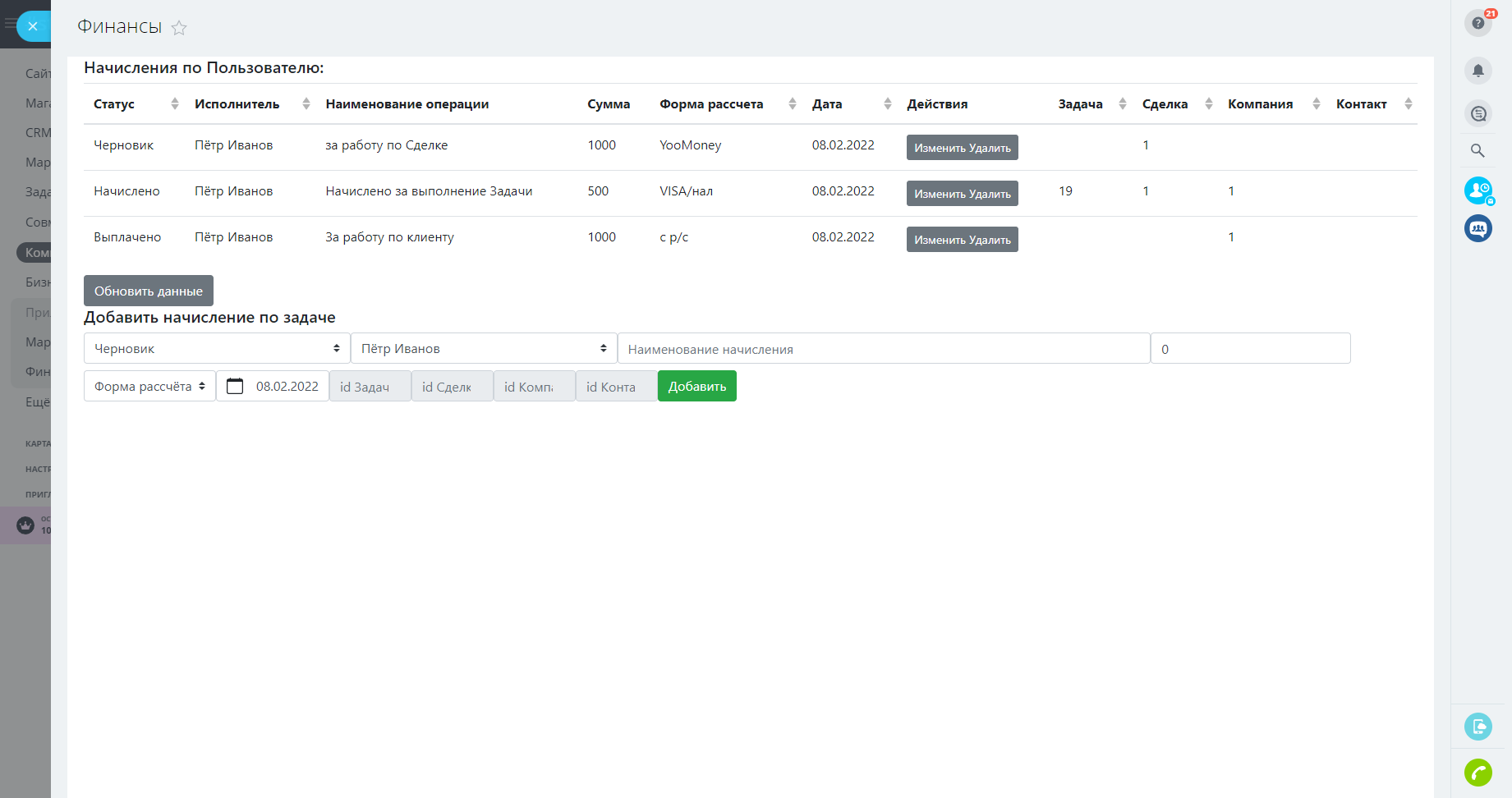Open the group chat icon in sidebar
The image size is (1512, 798).
pos(1478,228)
